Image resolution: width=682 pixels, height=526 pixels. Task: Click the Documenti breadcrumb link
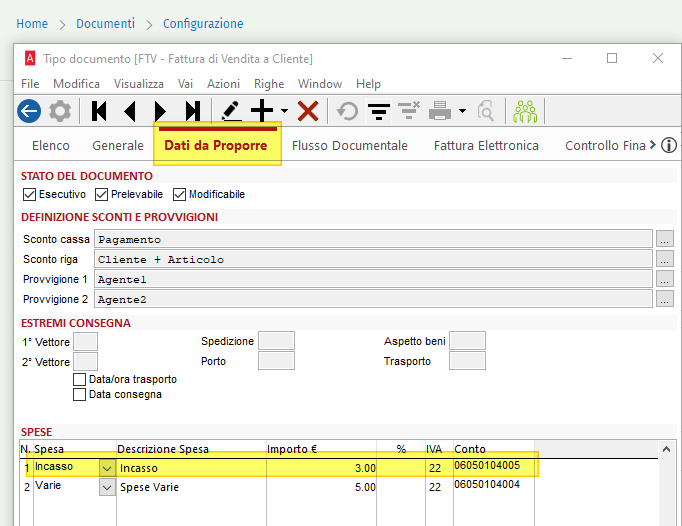point(105,23)
